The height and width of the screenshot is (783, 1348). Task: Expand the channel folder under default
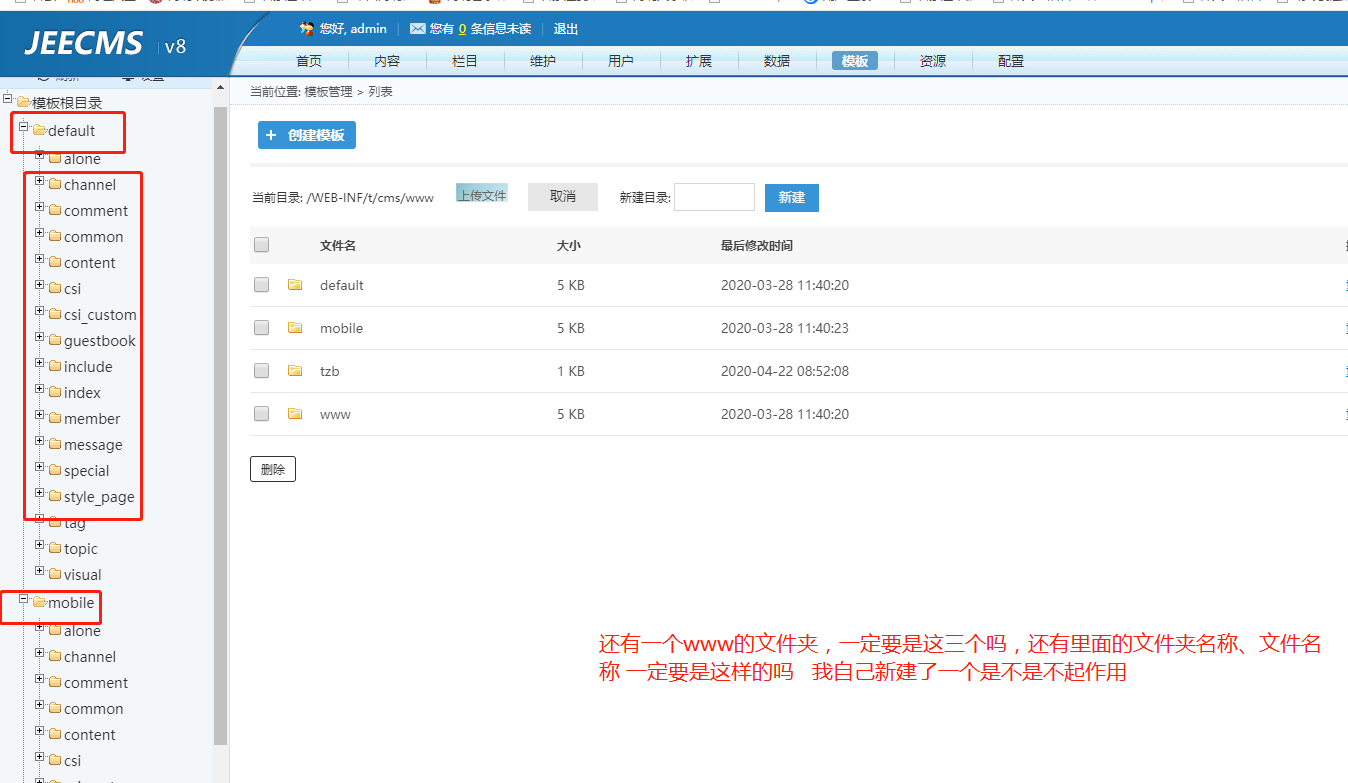(x=40, y=182)
